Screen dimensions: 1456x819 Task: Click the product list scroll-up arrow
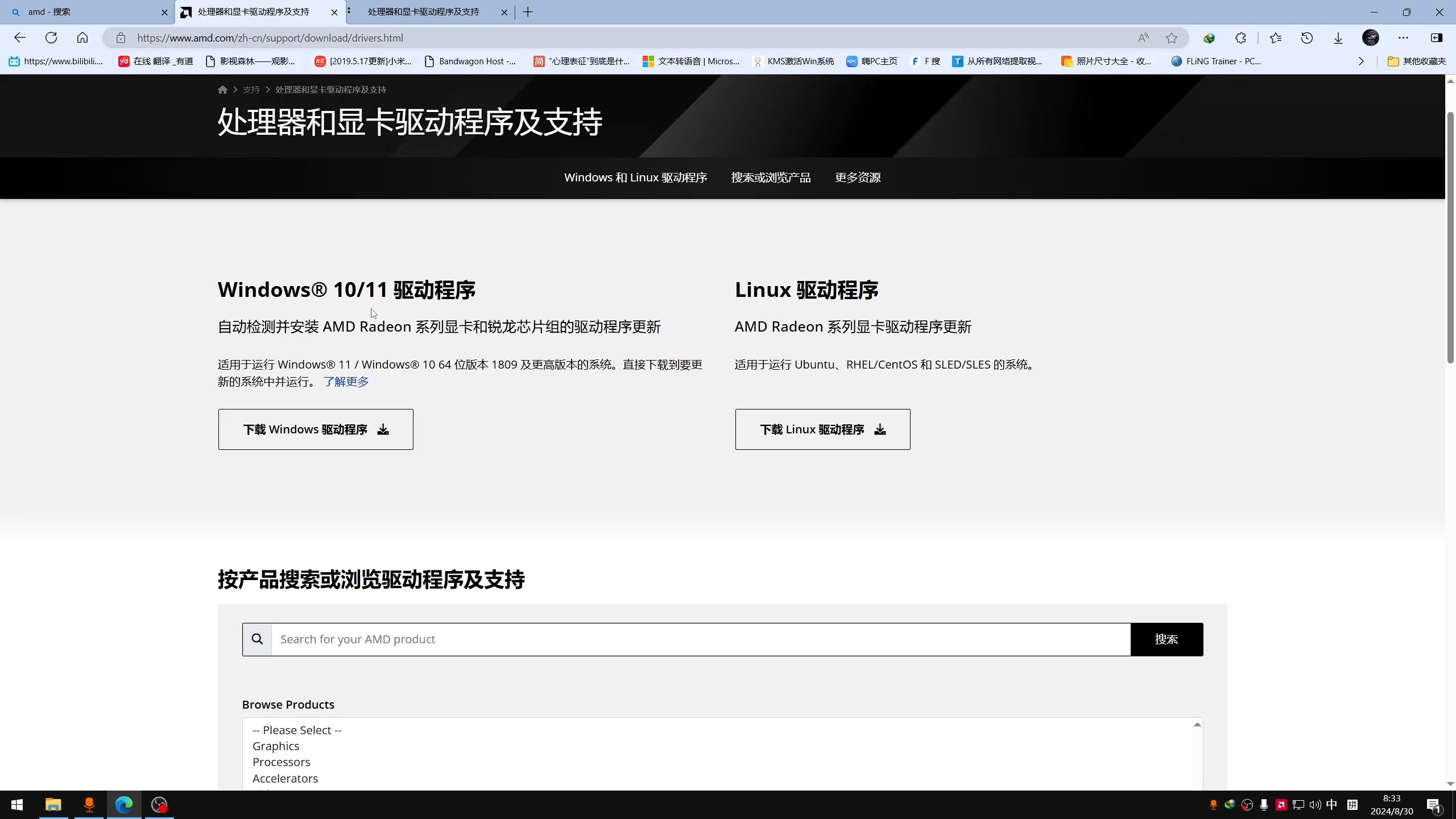click(1197, 725)
